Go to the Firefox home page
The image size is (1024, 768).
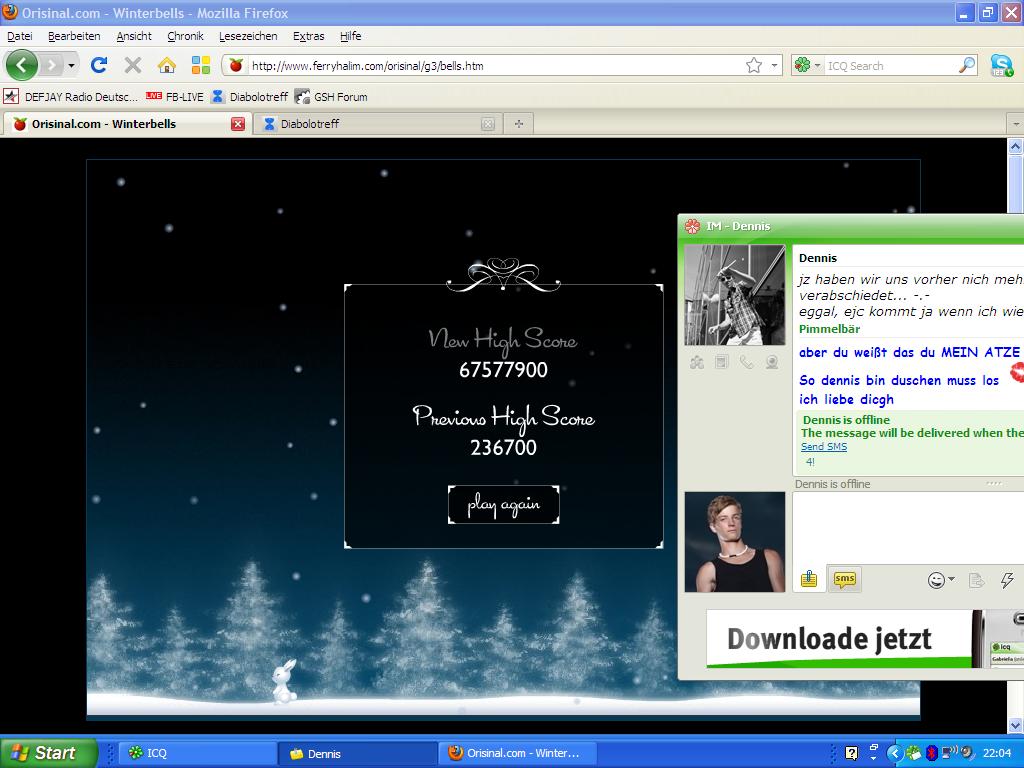[x=167, y=65]
